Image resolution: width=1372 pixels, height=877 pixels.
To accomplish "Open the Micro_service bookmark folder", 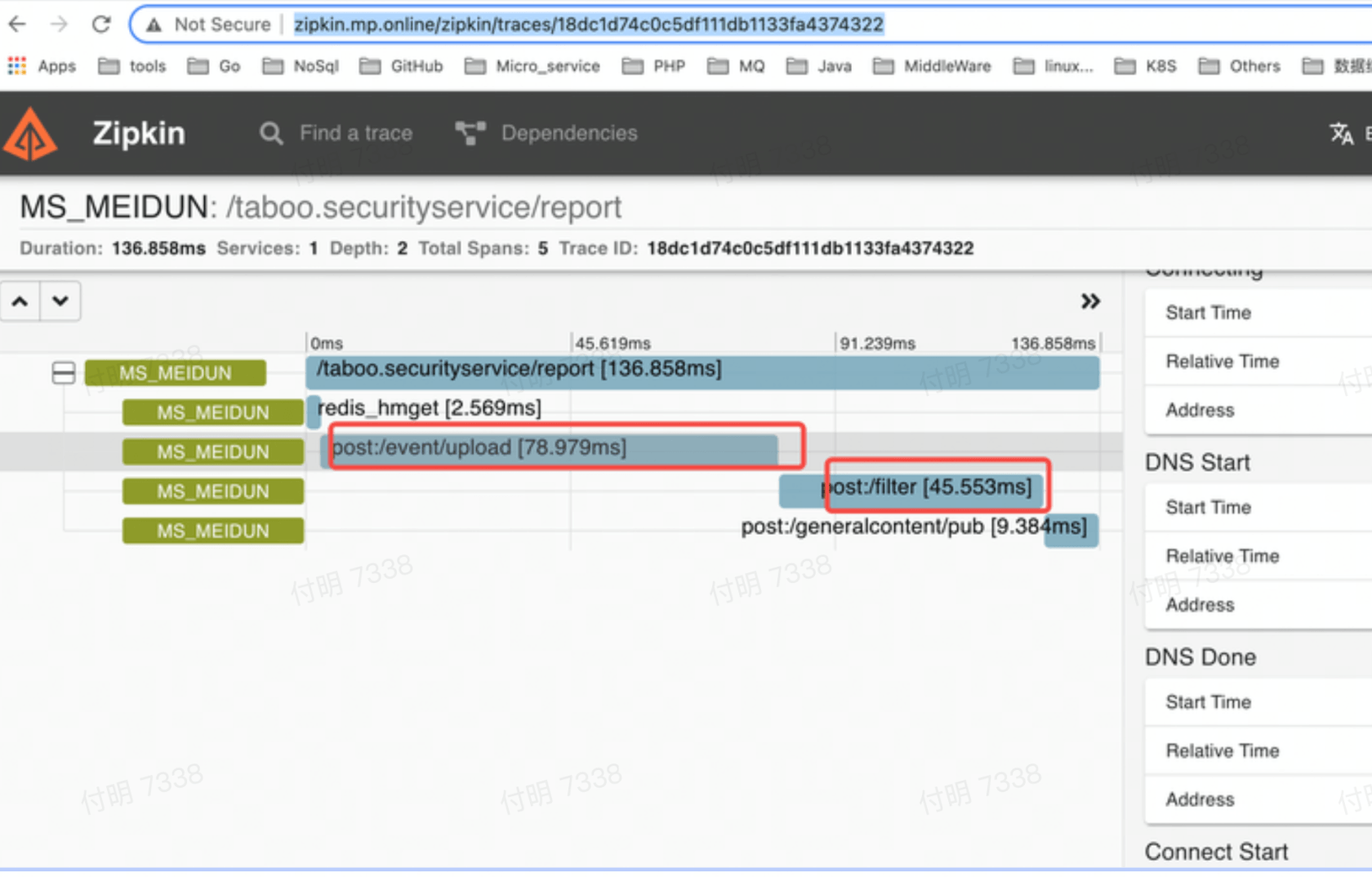I will coord(532,66).
